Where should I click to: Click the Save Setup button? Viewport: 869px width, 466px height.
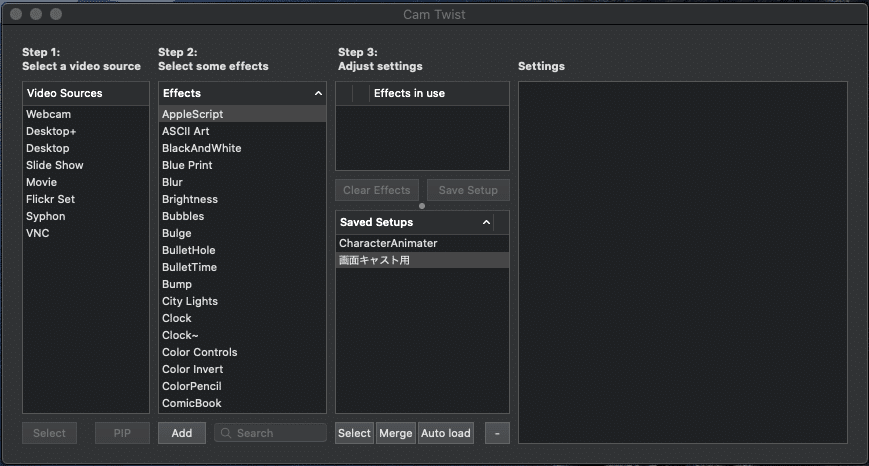click(468, 190)
